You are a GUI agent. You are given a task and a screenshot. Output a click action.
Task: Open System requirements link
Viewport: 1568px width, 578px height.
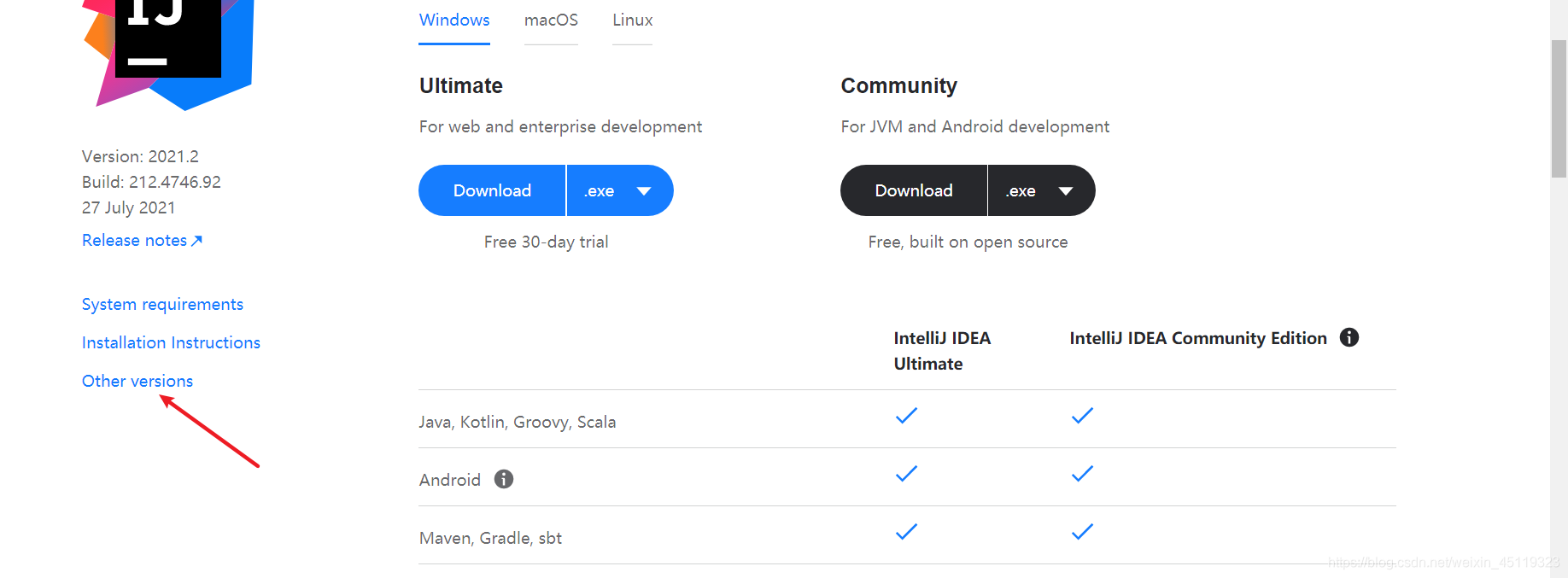[x=162, y=305]
